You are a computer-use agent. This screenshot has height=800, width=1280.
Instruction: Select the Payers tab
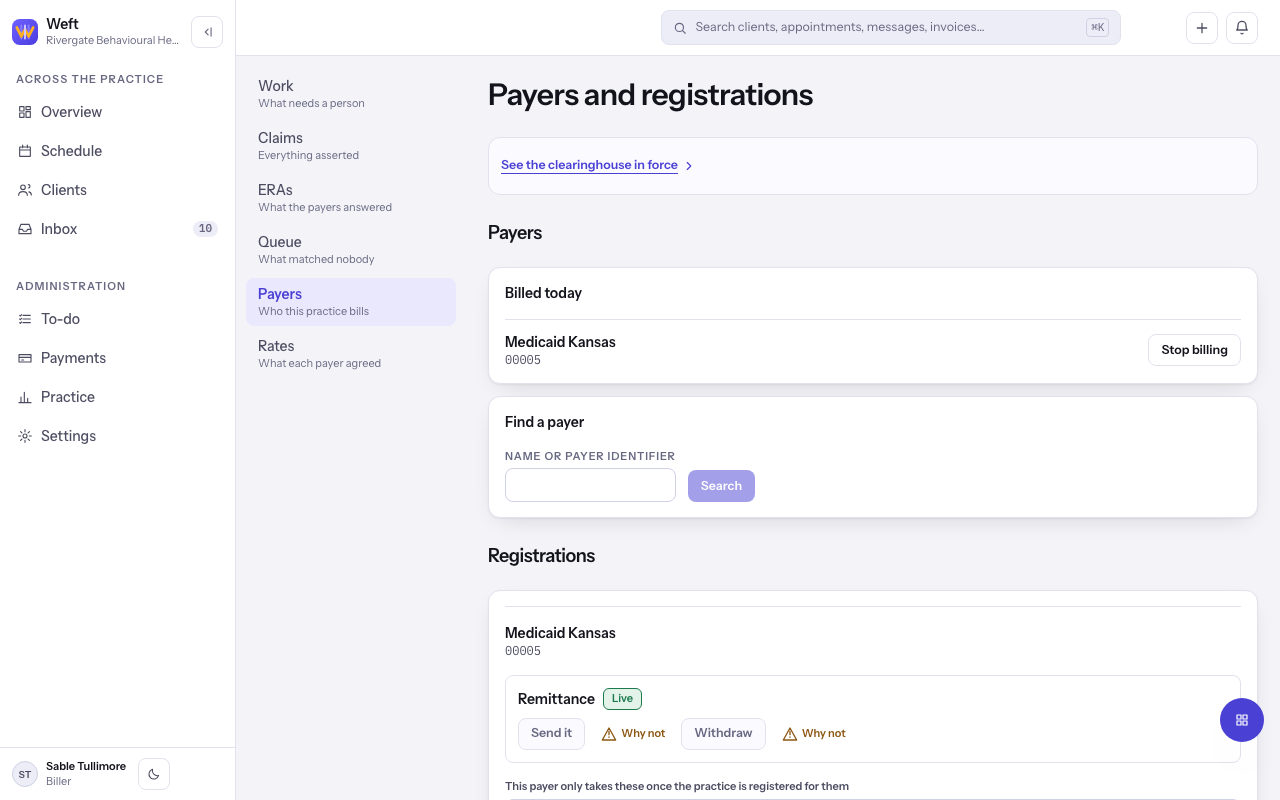pyautogui.click(x=351, y=302)
